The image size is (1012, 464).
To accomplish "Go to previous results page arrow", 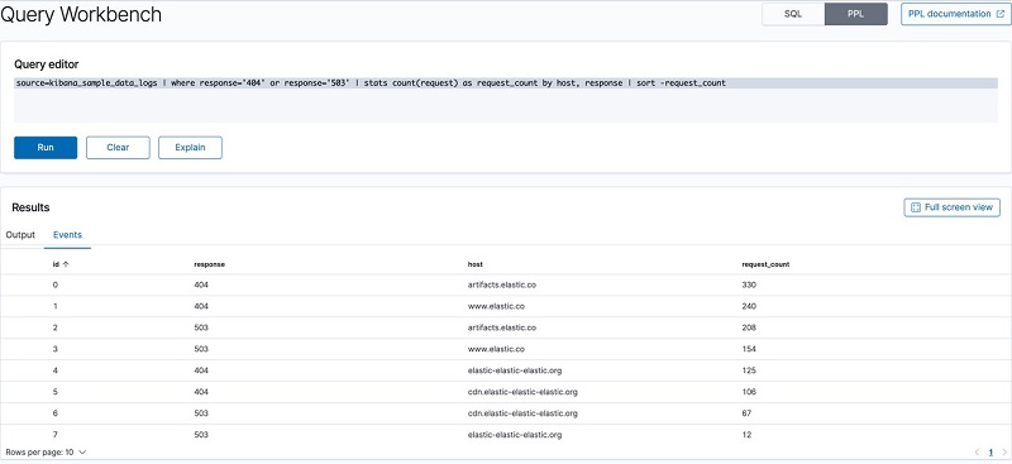I will (977, 452).
